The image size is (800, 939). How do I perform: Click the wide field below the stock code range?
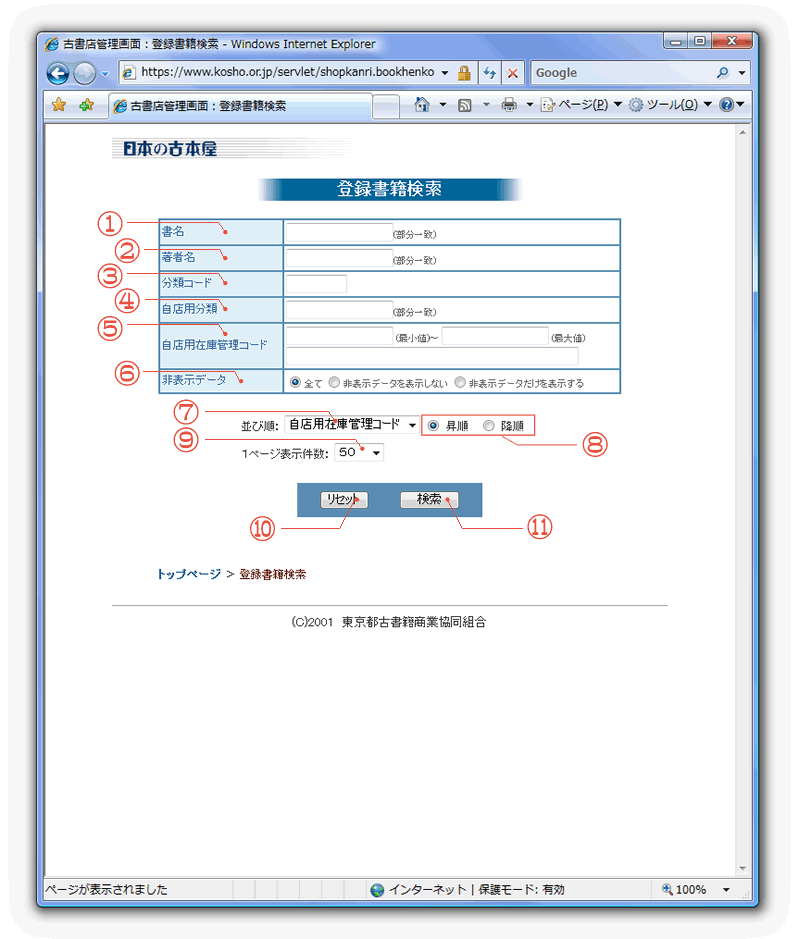[x=432, y=356]
